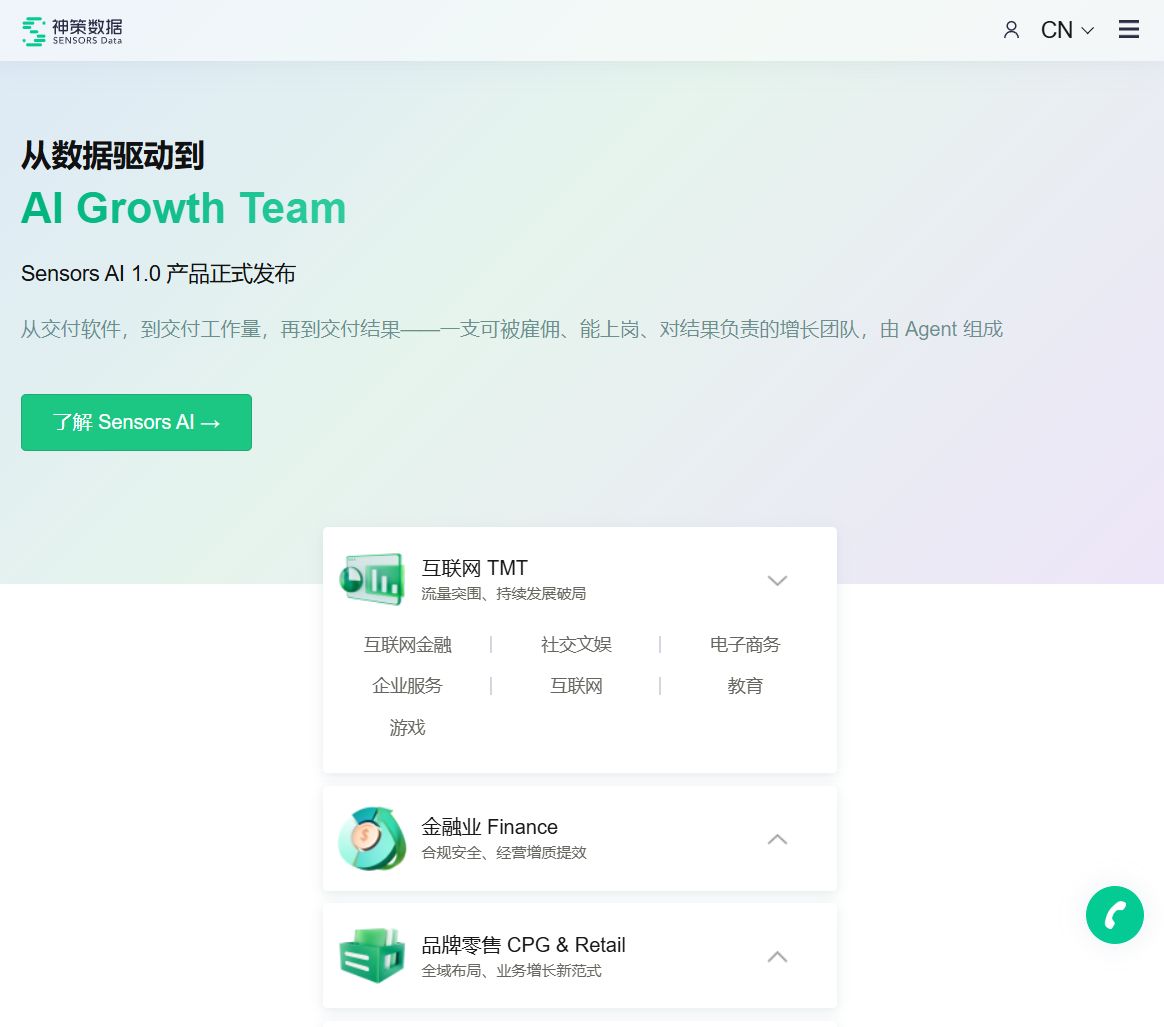Screen dimensions: 1164x1027
Task: Click the green phone contact button
Action: click(1114, 915)
